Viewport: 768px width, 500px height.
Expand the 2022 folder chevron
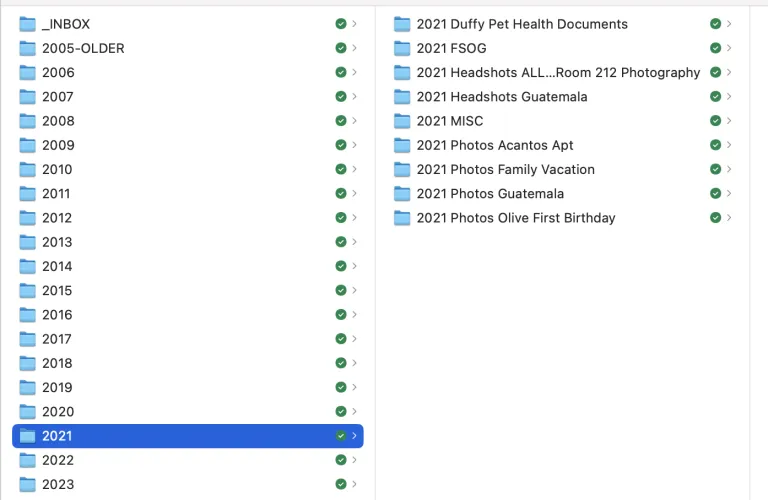point(354,460)
